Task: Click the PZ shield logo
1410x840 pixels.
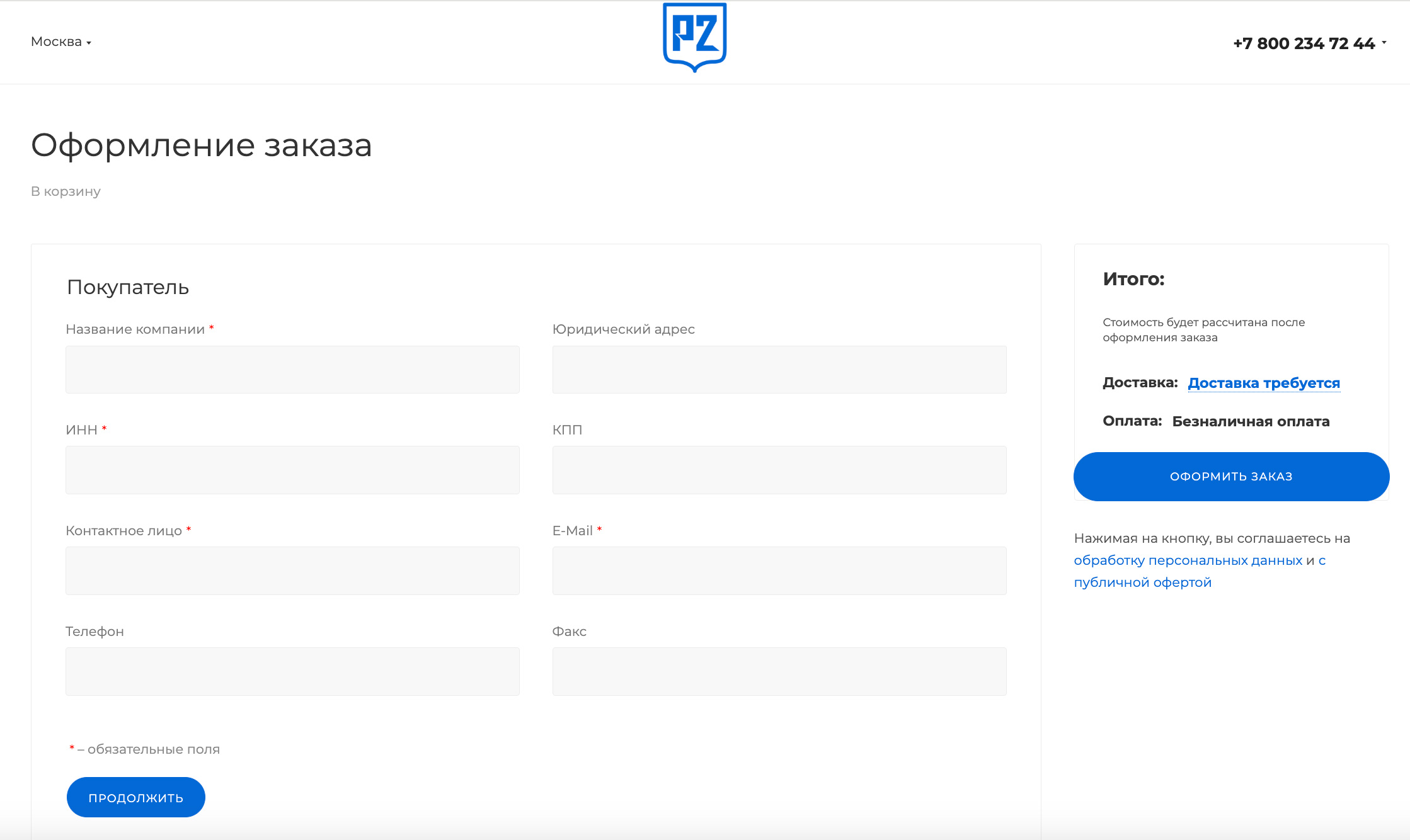Action: click(695, 37)
